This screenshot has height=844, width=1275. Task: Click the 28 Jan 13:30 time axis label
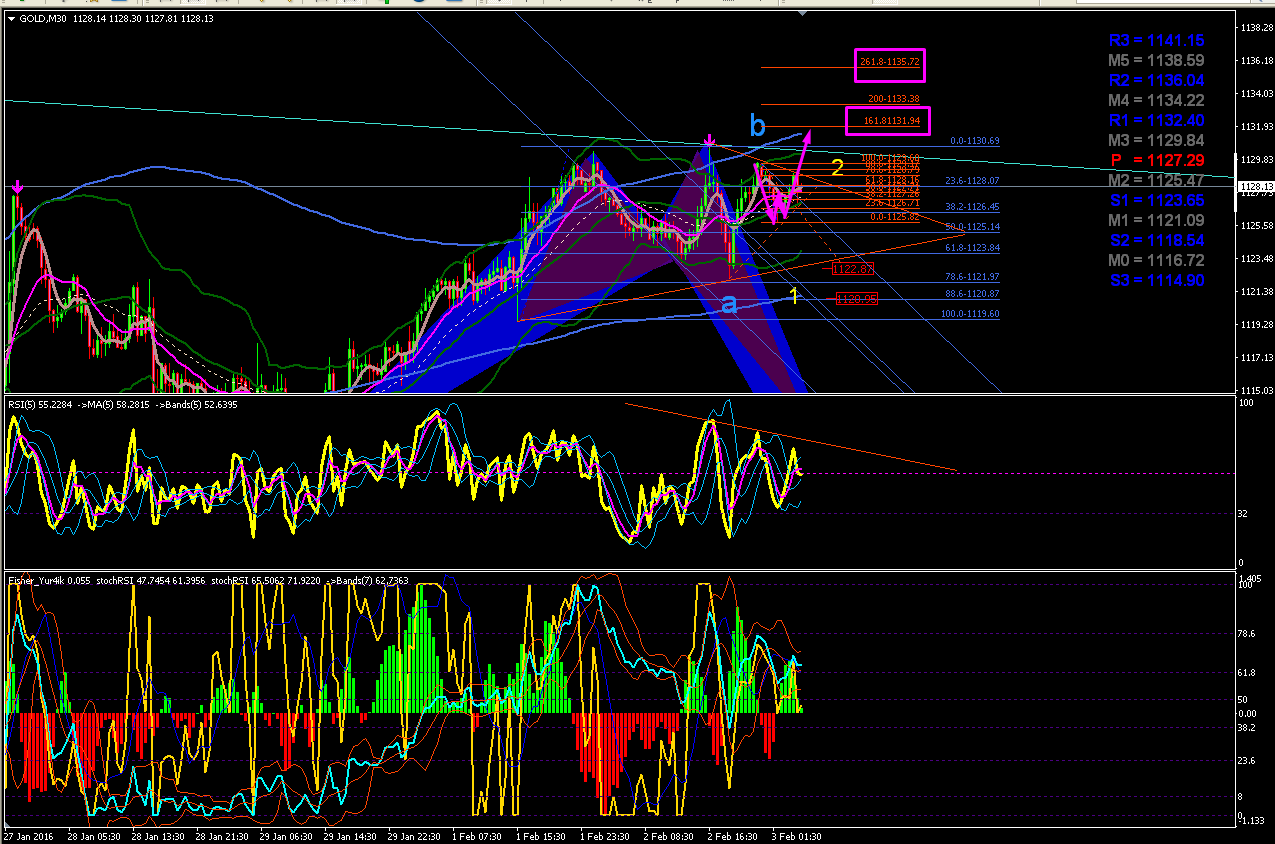click(x=157, y=836)
